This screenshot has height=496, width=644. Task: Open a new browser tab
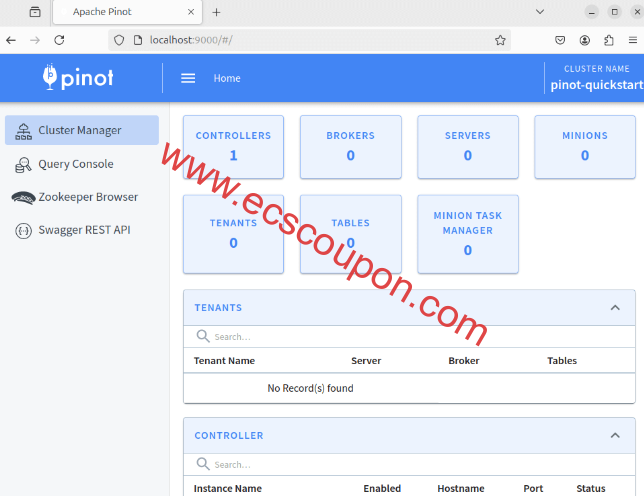[216, 12]
